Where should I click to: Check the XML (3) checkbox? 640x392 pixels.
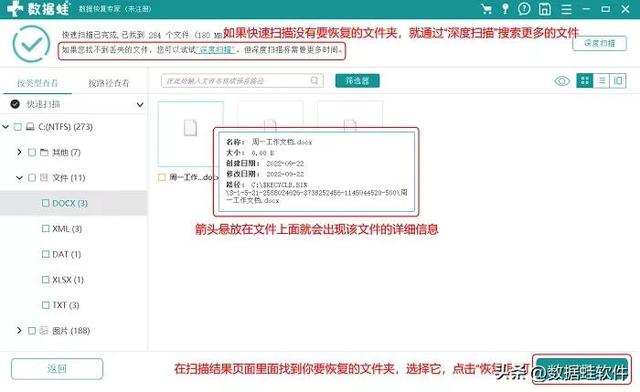click(45, 229)
